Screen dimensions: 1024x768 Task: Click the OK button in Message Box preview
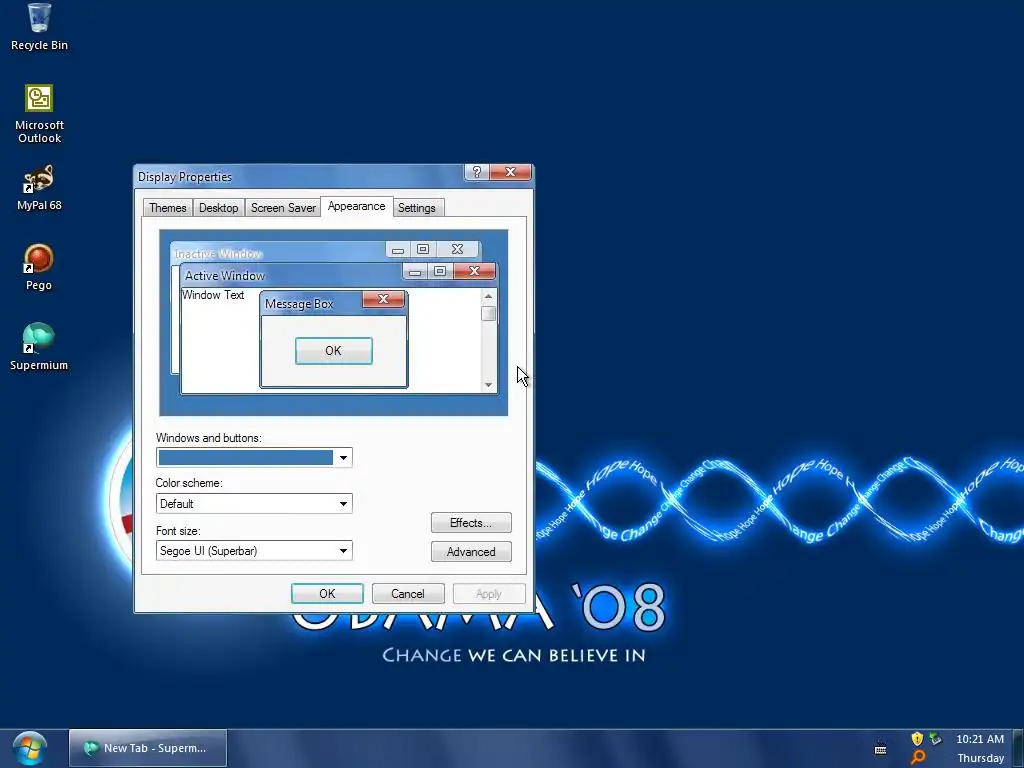tap(334, 351)
